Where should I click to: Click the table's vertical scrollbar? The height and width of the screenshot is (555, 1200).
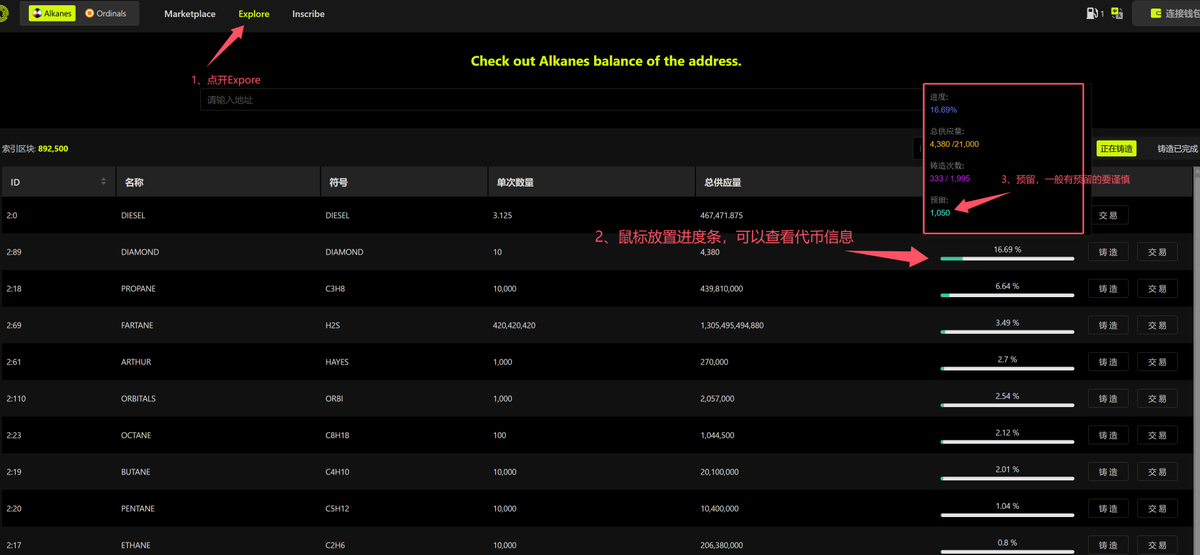pos(1196,360)
